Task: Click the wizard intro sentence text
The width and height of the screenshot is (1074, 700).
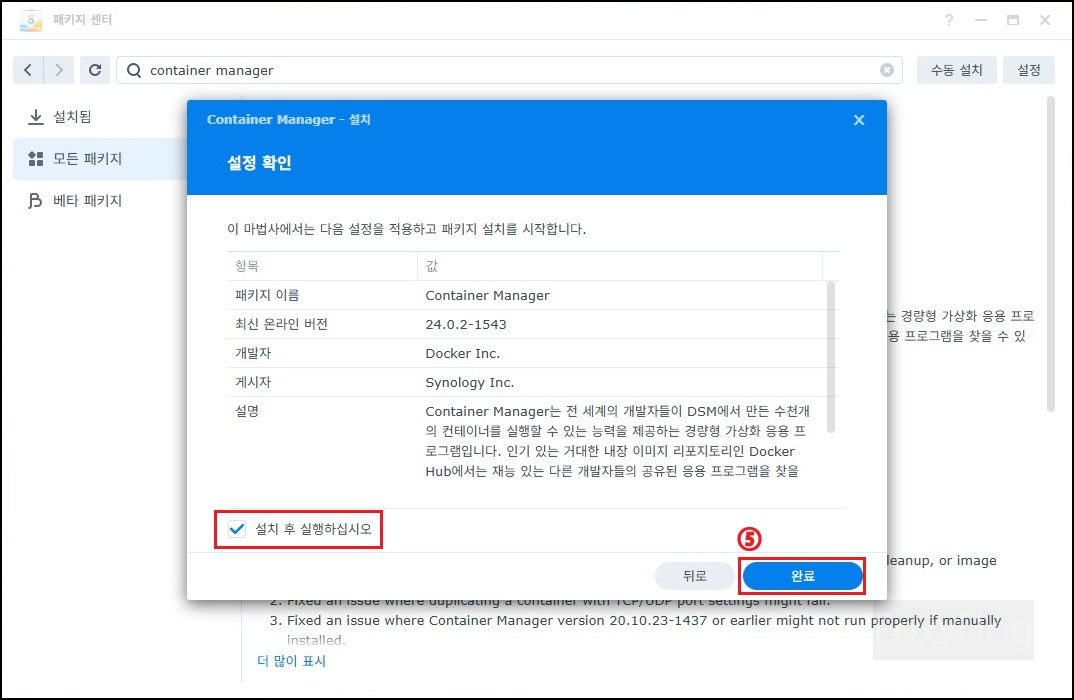Action: pyautogui.click(x=406, y=229)
